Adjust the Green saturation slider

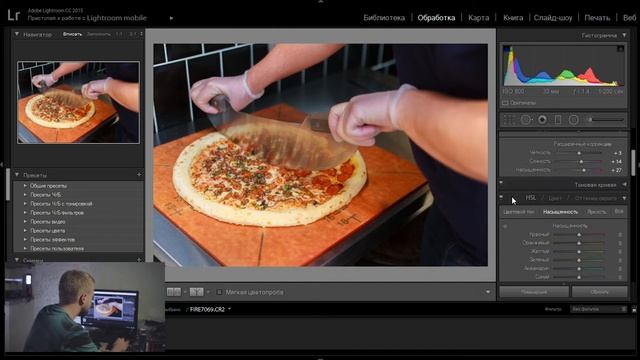(579, 260)
